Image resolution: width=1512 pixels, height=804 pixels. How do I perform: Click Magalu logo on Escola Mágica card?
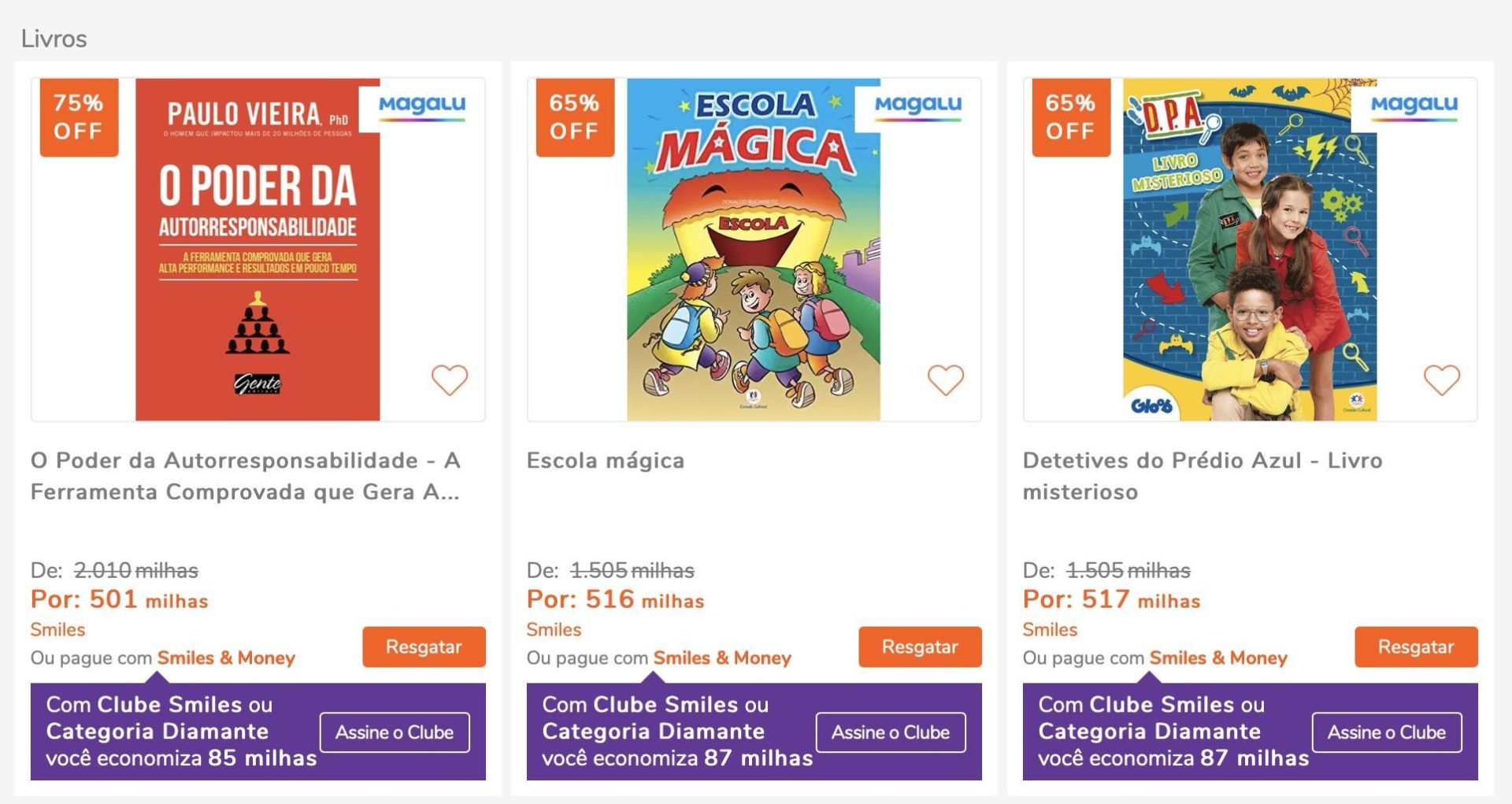pyautogui.click(x=918, y=105)
